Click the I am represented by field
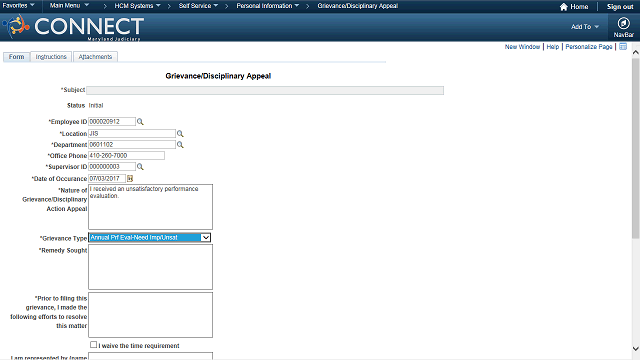The width and height of the screenshot is (640, 360). click(x=150, y=356)
